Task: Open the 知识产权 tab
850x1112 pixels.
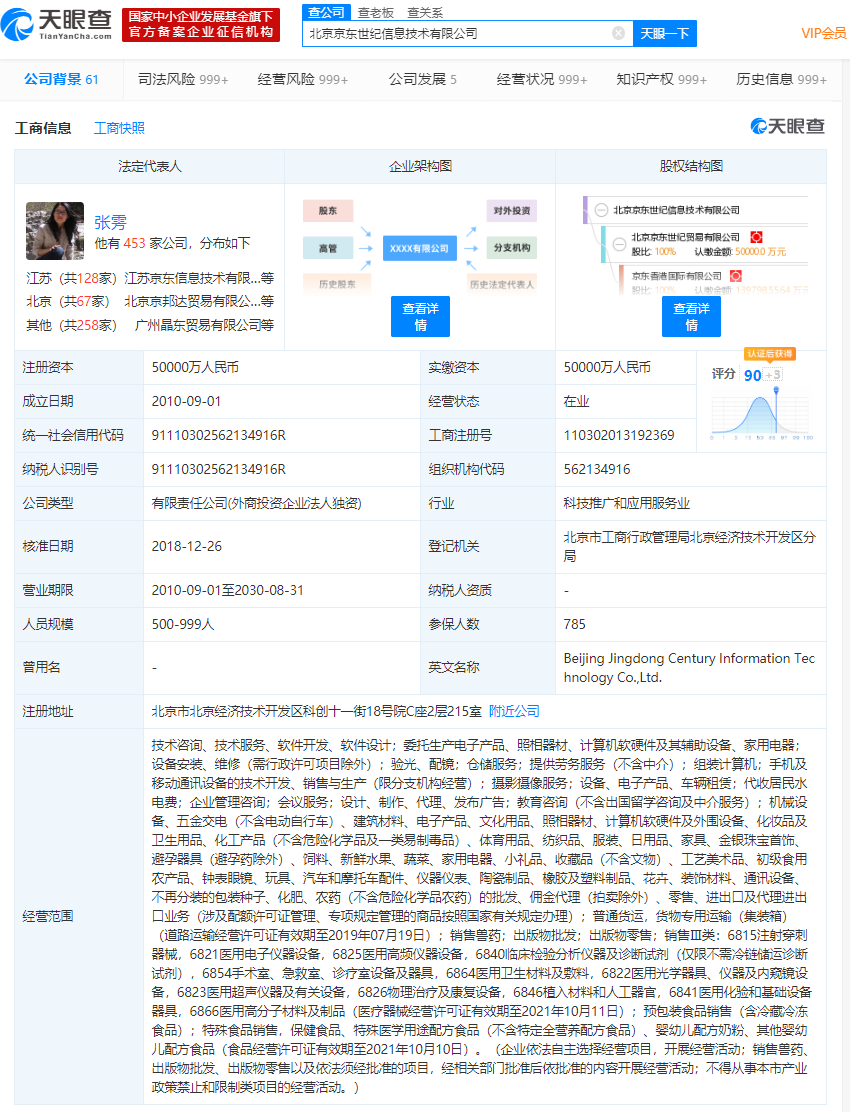Action: (661, 79)
